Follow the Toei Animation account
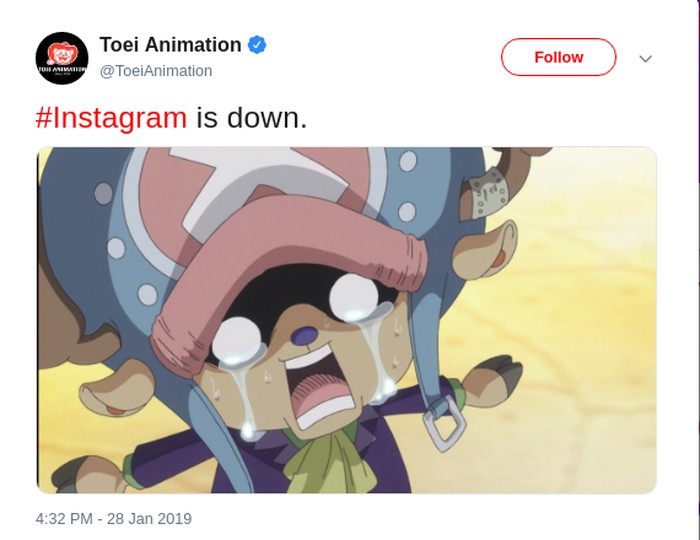Viewport: 700px width, 540px height. tap(558, 57)
